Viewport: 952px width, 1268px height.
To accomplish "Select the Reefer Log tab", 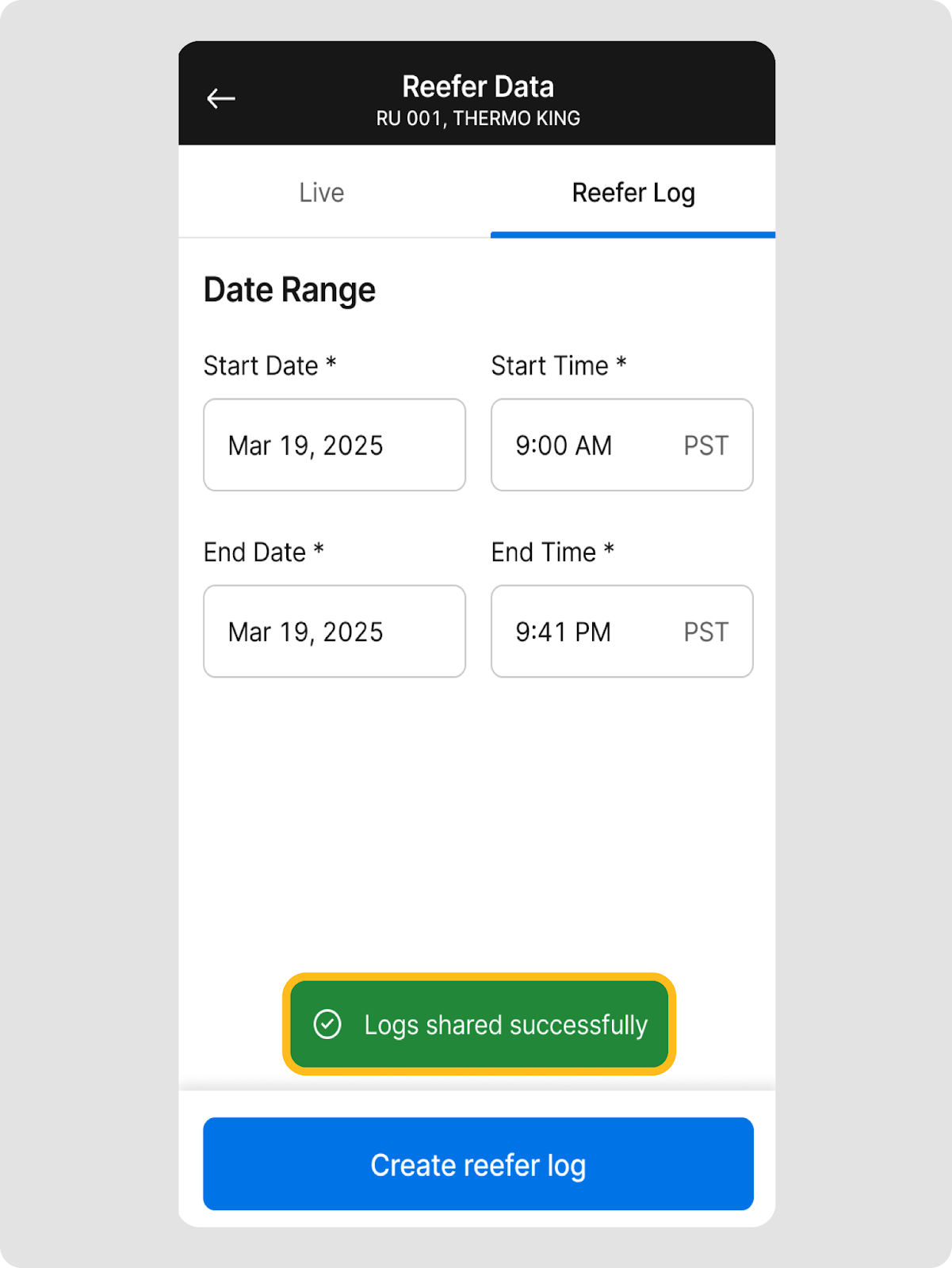I will [633, 193].
